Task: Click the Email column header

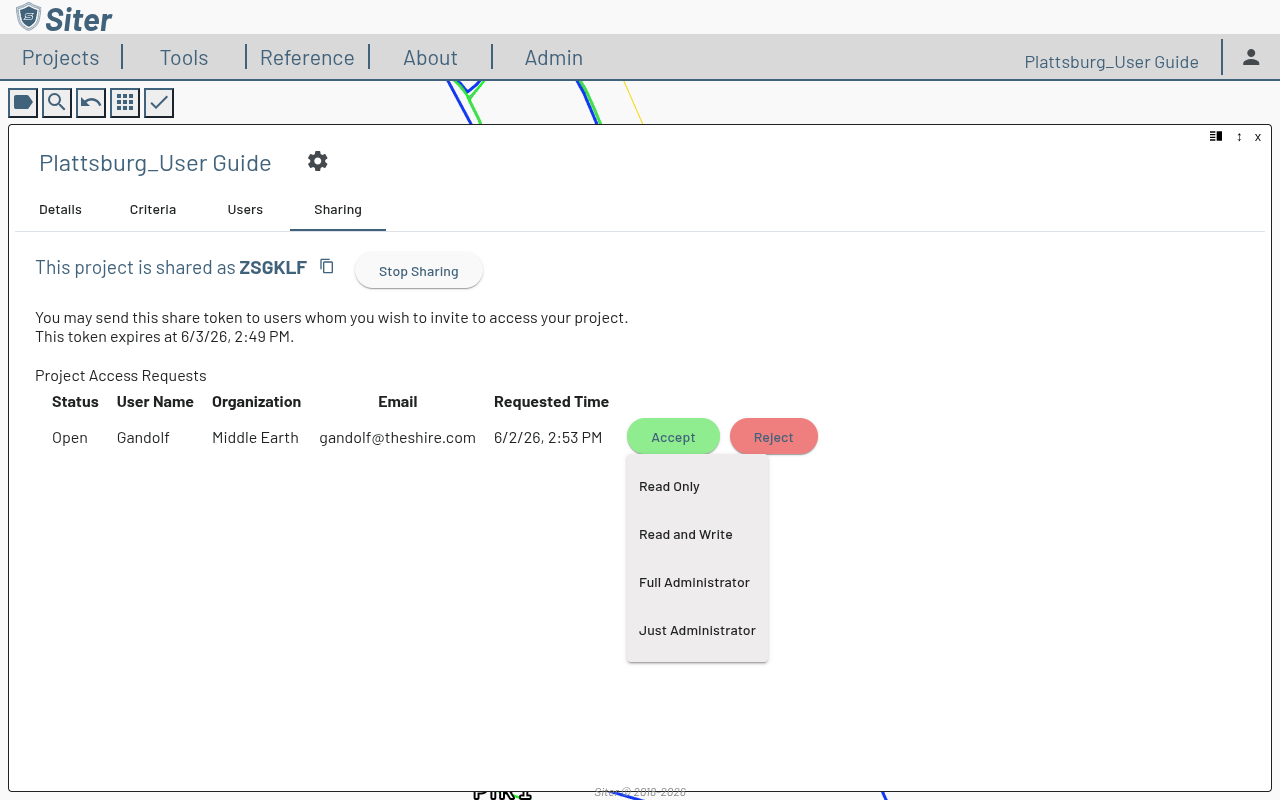Action: pos(397,401)
